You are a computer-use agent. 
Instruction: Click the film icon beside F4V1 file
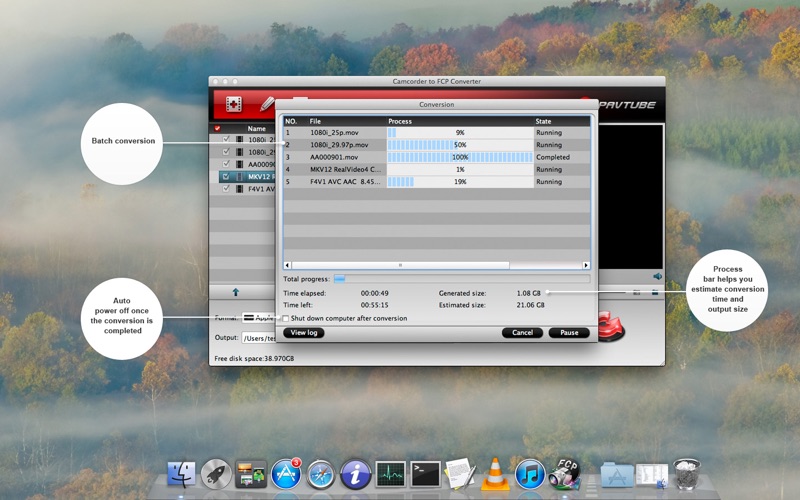239,189
